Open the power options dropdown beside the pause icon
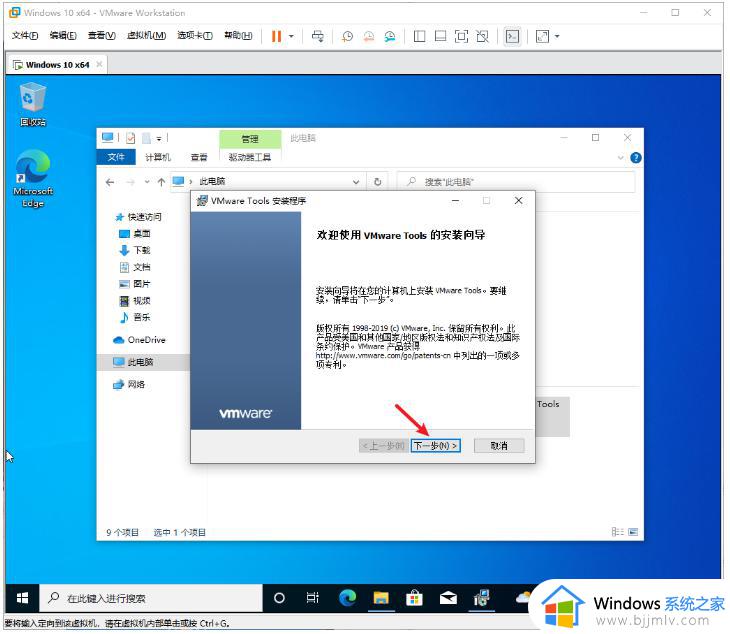 pos(291,36)
